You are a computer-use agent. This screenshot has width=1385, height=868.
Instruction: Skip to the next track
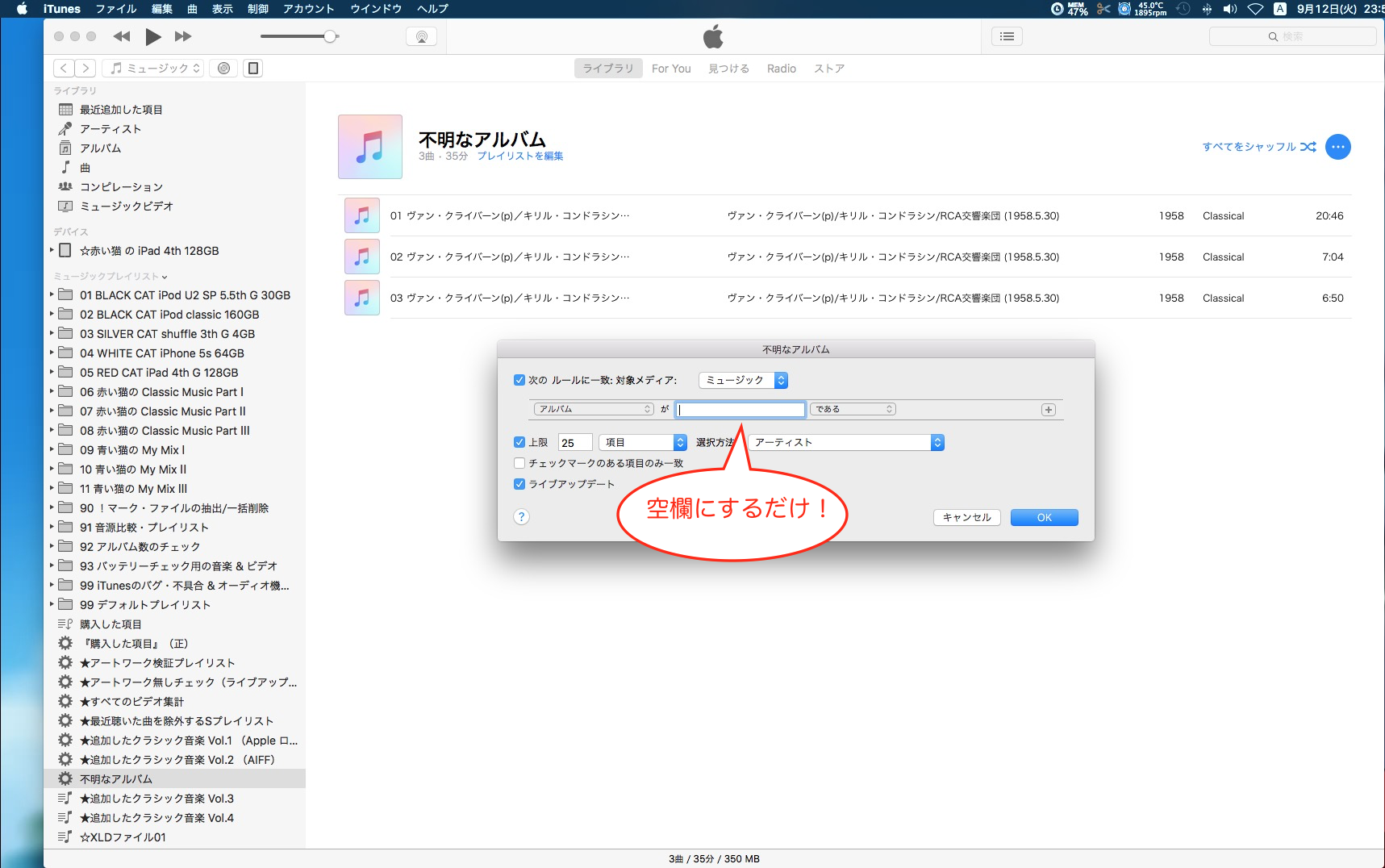tap(183, 36)
